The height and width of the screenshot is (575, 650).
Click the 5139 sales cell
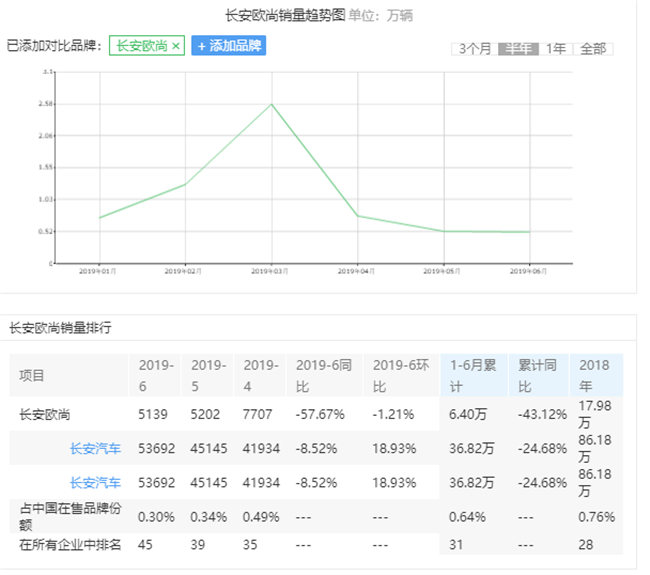pyautogui.click(x=153, y=414)
